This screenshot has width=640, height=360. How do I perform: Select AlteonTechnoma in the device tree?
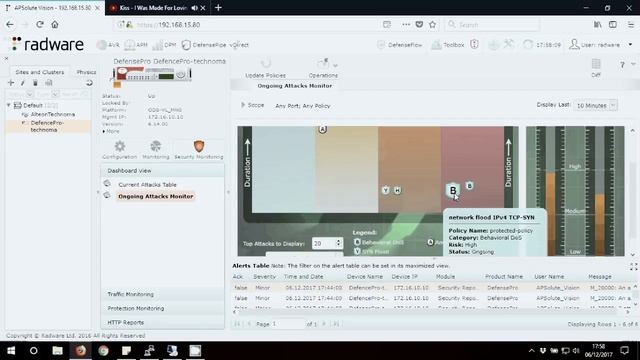[x=53, y=114]
